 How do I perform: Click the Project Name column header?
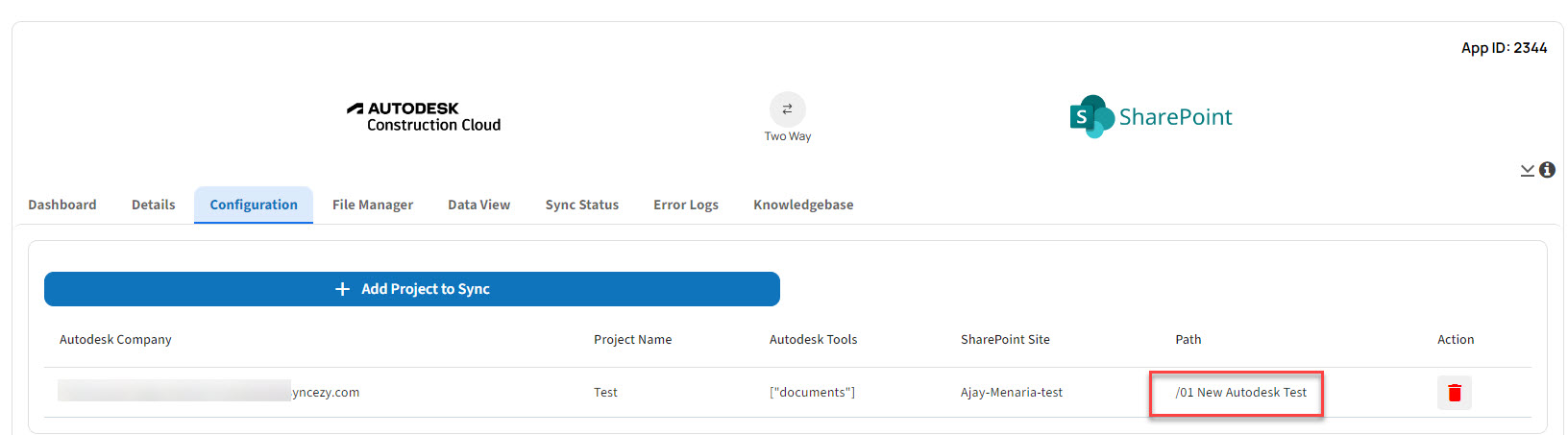coord(632,339)
